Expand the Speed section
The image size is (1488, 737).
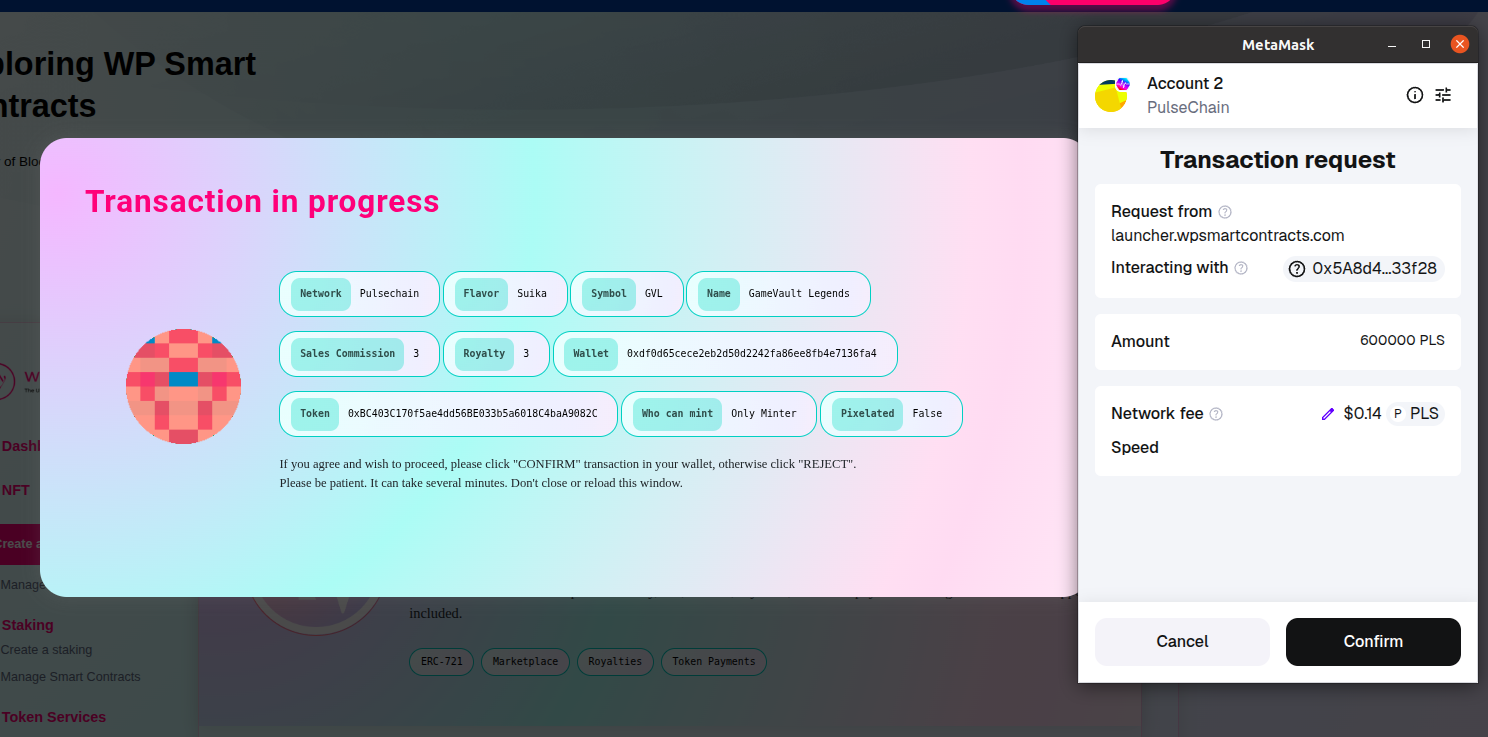(x=1135, y=447)
